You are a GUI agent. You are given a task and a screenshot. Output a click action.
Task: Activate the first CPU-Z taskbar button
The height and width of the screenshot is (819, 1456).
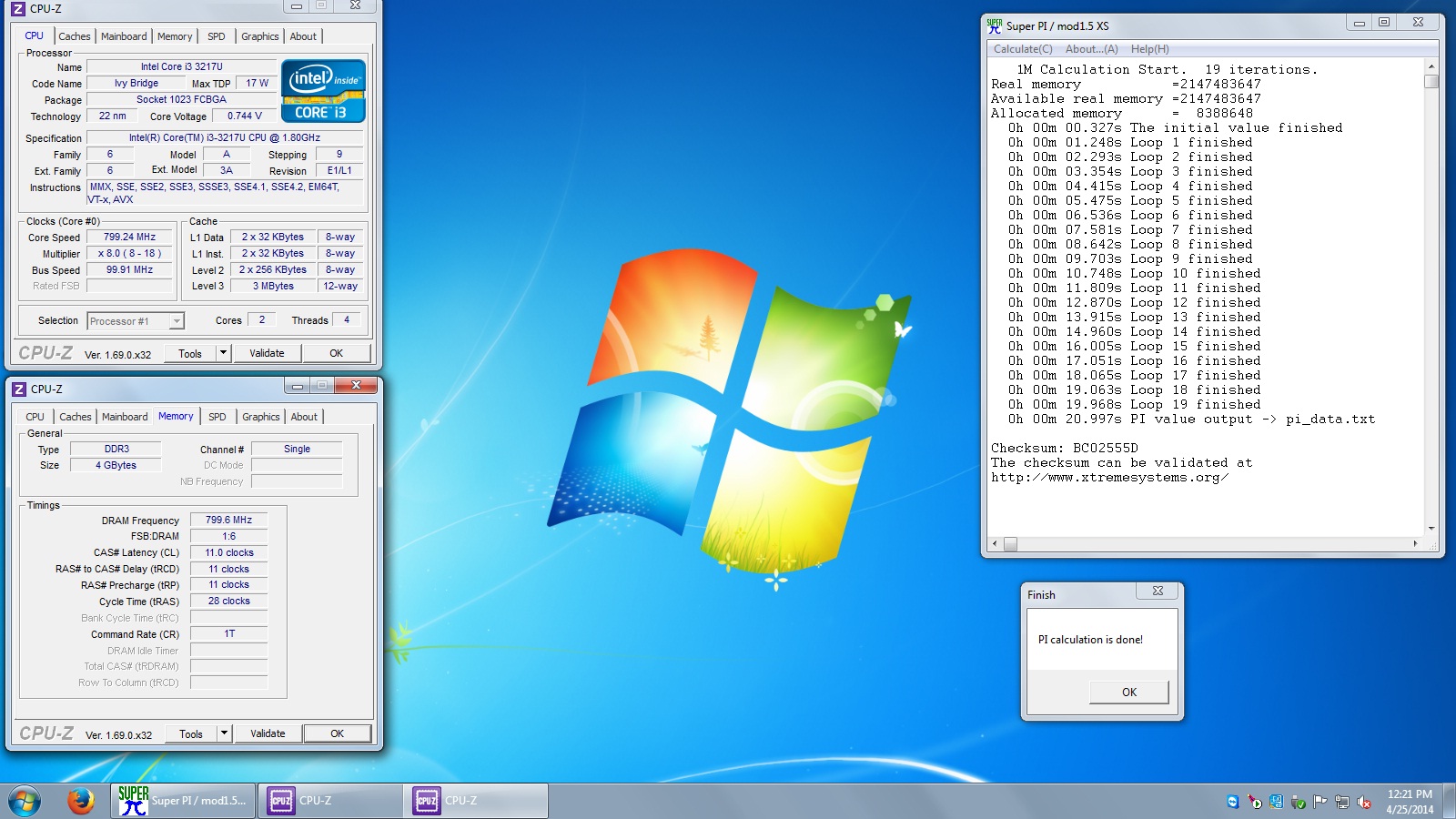pyautogui.click(x=329, y=801)
